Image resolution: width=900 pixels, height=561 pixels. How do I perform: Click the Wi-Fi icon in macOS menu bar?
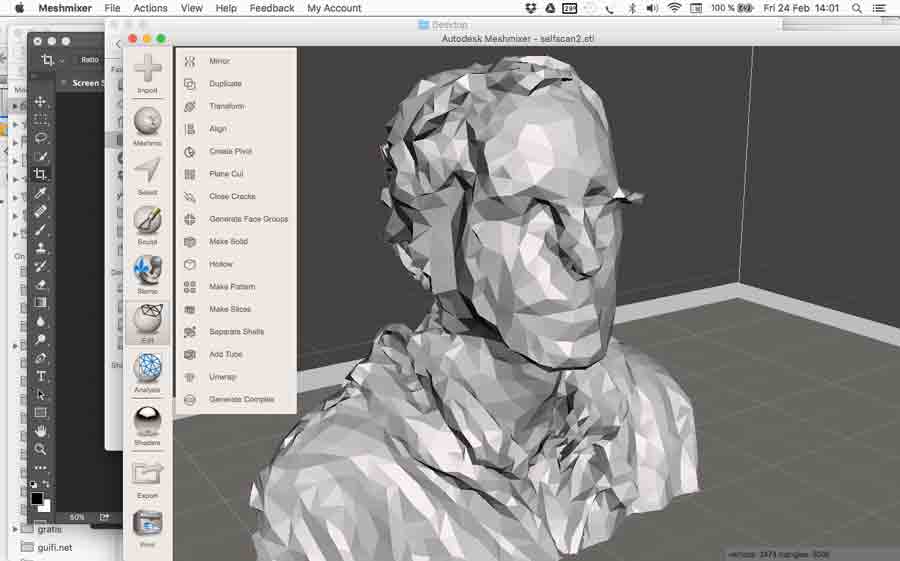tap(674, 8)
